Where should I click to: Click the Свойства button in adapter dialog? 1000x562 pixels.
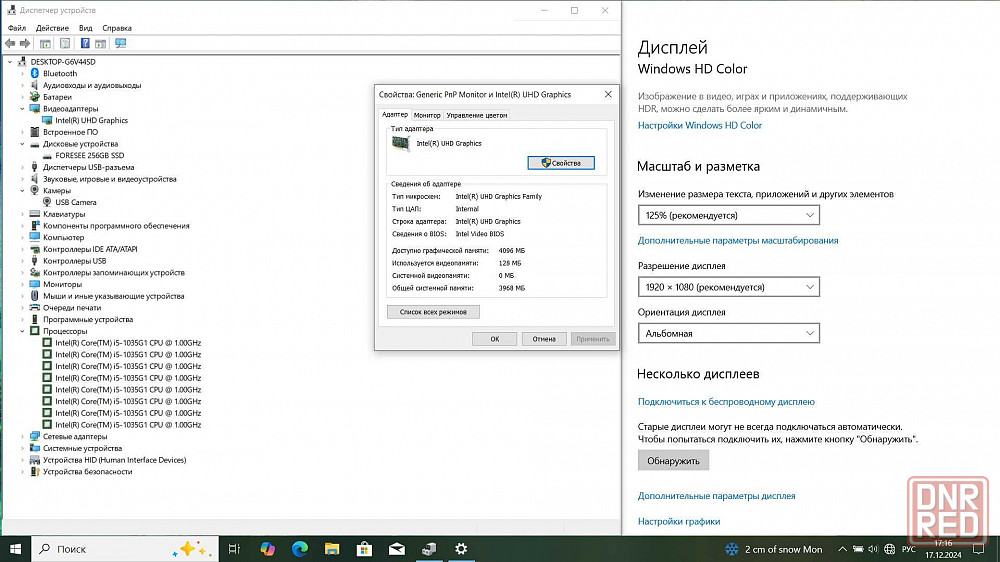tap(561, 163)
